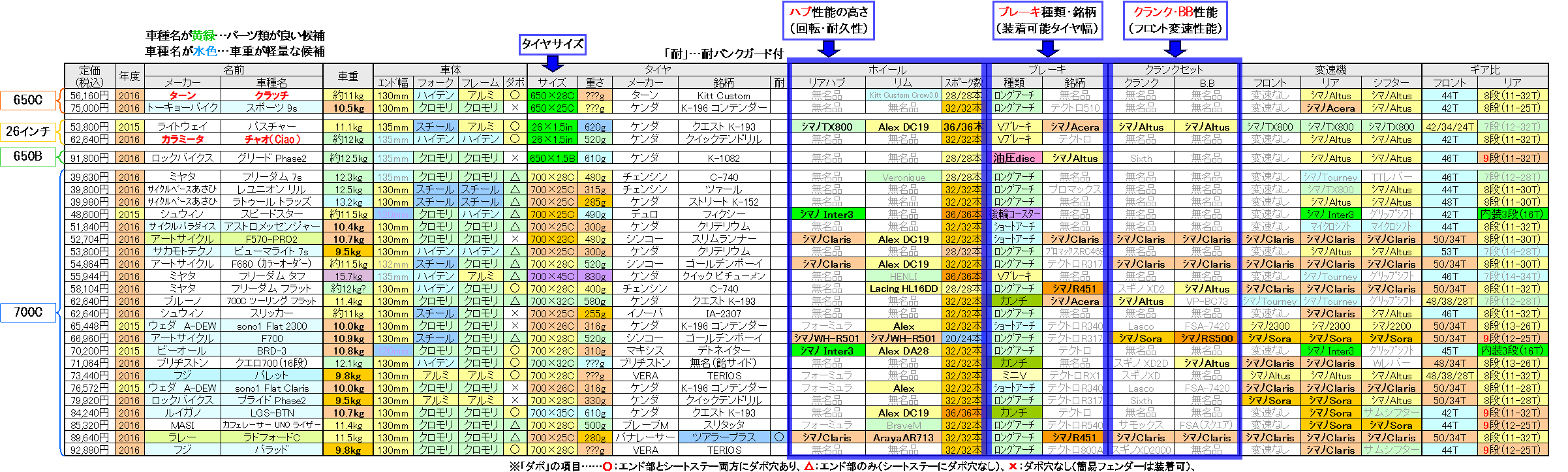The width and height of the screenshot is (1568, 472).
Task: Click the カラミータ maker cell
Action: 183,139
